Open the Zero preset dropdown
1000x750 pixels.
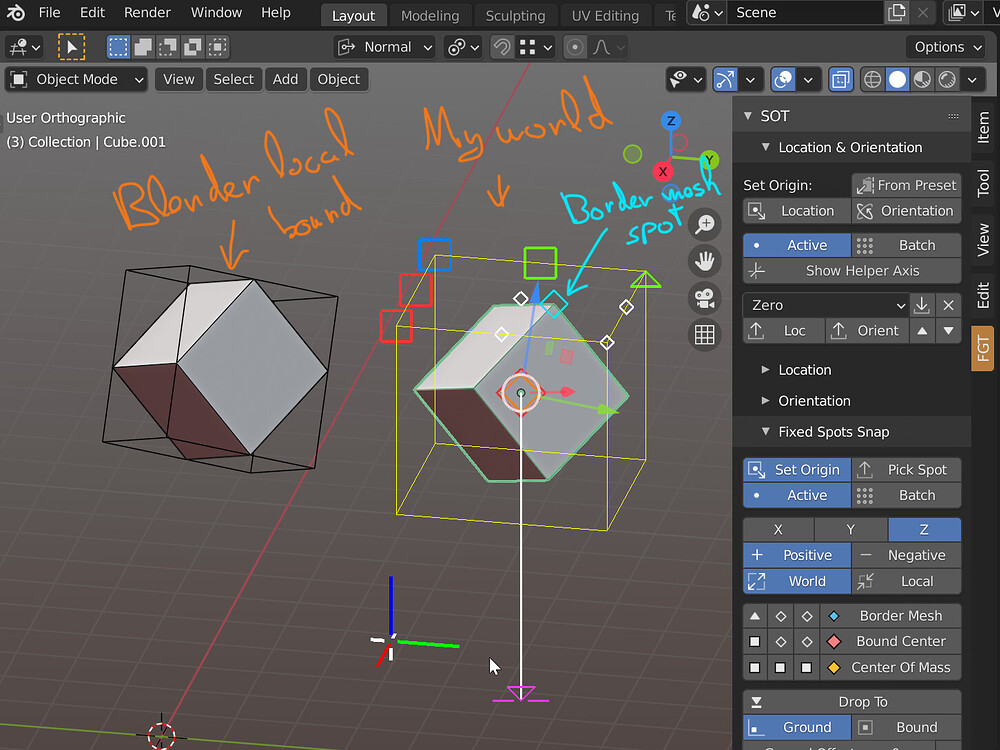pyautogui.click(x=826, y=305)
